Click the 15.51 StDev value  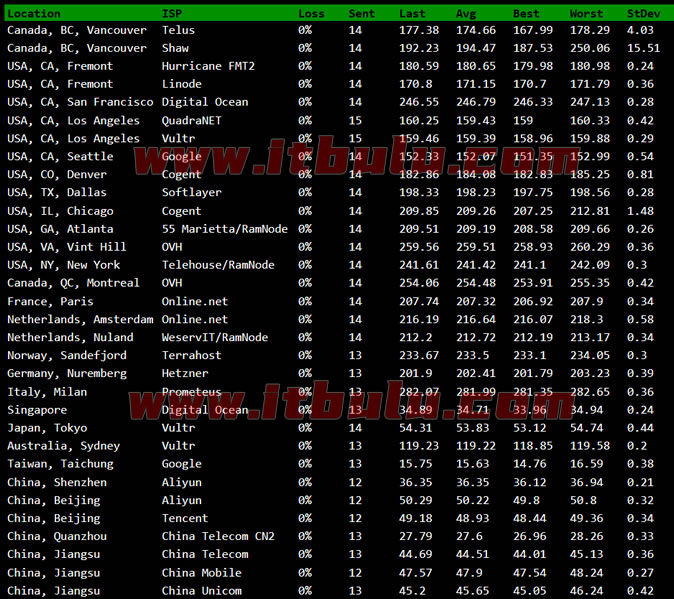[x=643, y=48]
